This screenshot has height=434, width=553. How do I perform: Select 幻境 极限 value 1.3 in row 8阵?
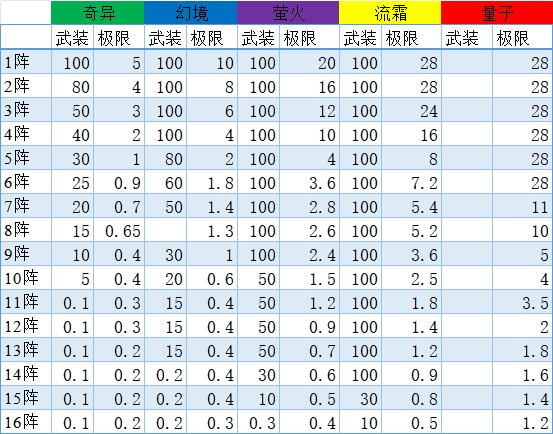212,230
